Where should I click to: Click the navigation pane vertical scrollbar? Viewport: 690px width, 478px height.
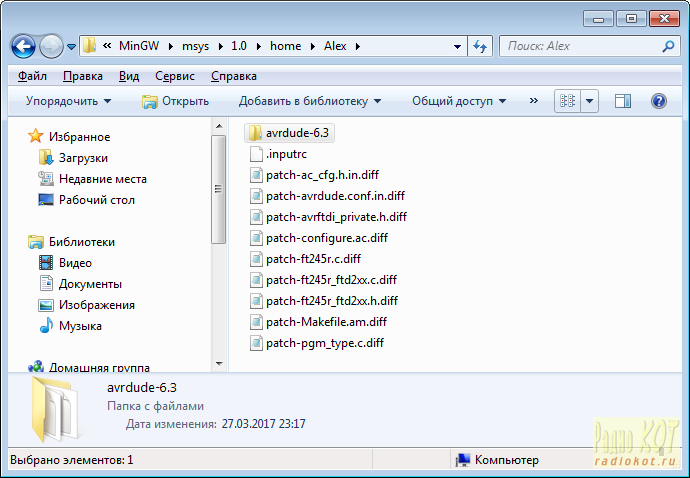[x=218, y=190]
